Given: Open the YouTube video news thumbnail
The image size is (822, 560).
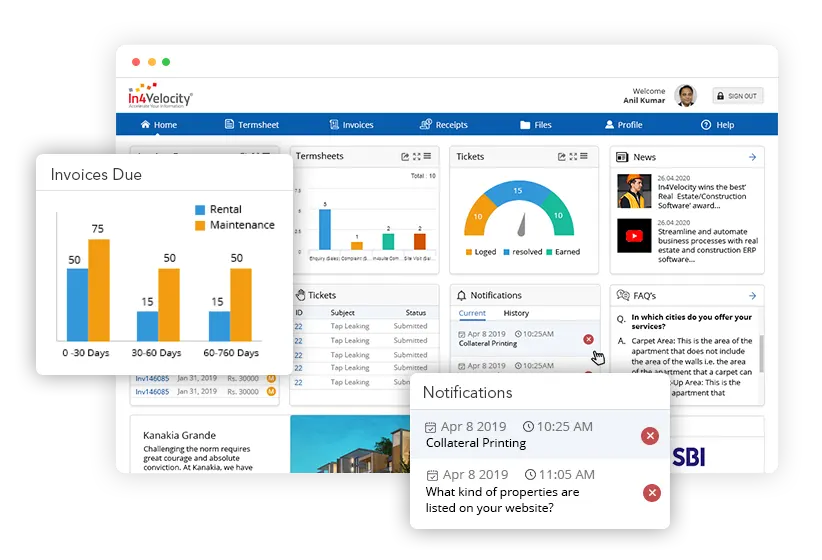Looking at the screenshot, I should point(633,237).
